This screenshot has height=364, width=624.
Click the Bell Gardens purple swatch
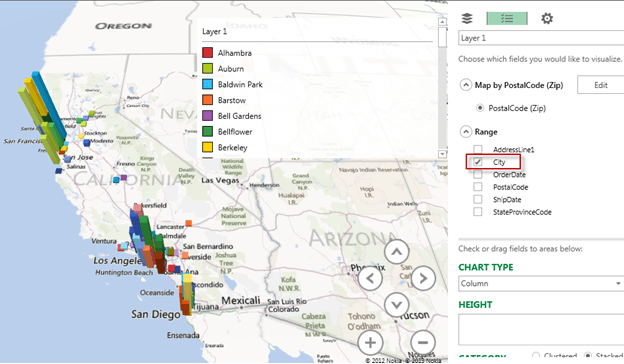[207, 116]
